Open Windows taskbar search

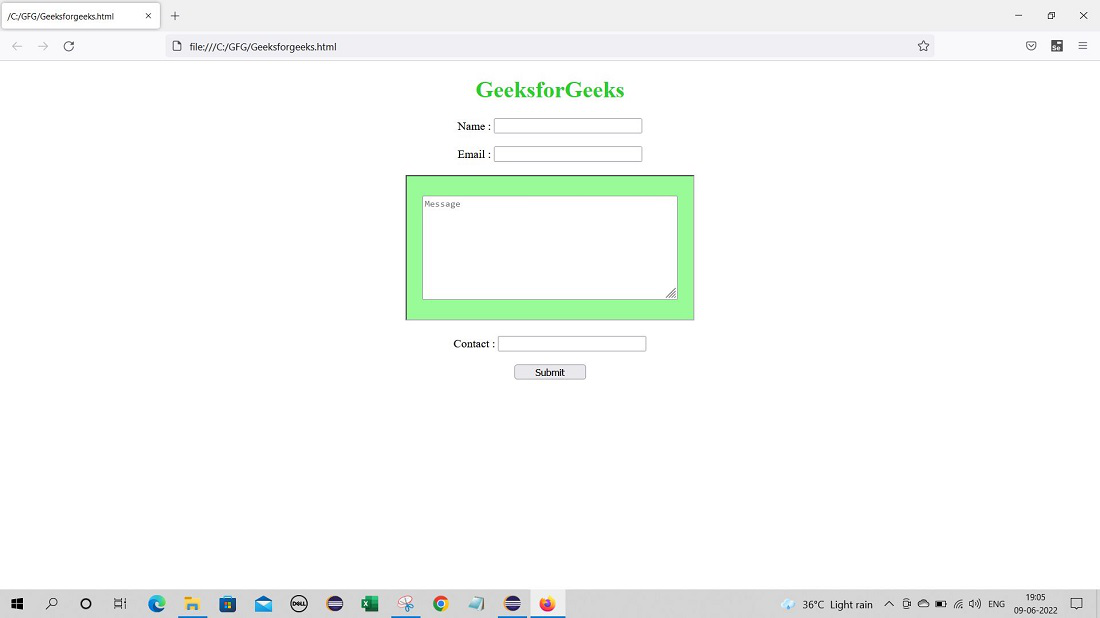coord(51,604)
